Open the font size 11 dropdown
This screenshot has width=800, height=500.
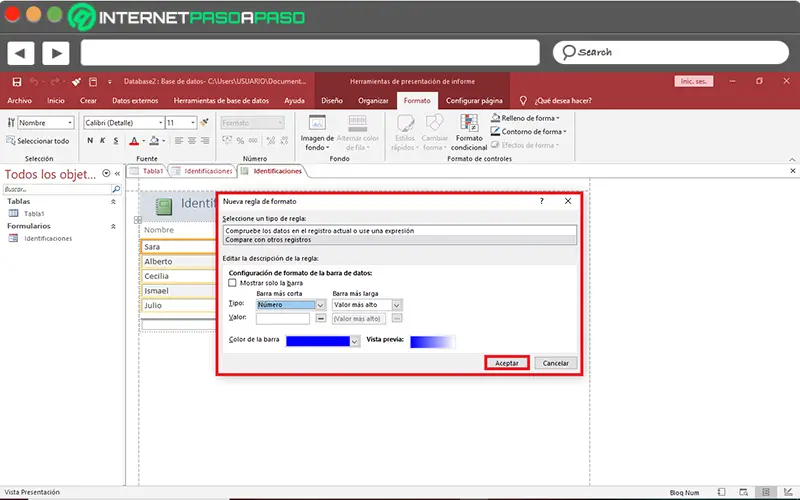(193, 123)
